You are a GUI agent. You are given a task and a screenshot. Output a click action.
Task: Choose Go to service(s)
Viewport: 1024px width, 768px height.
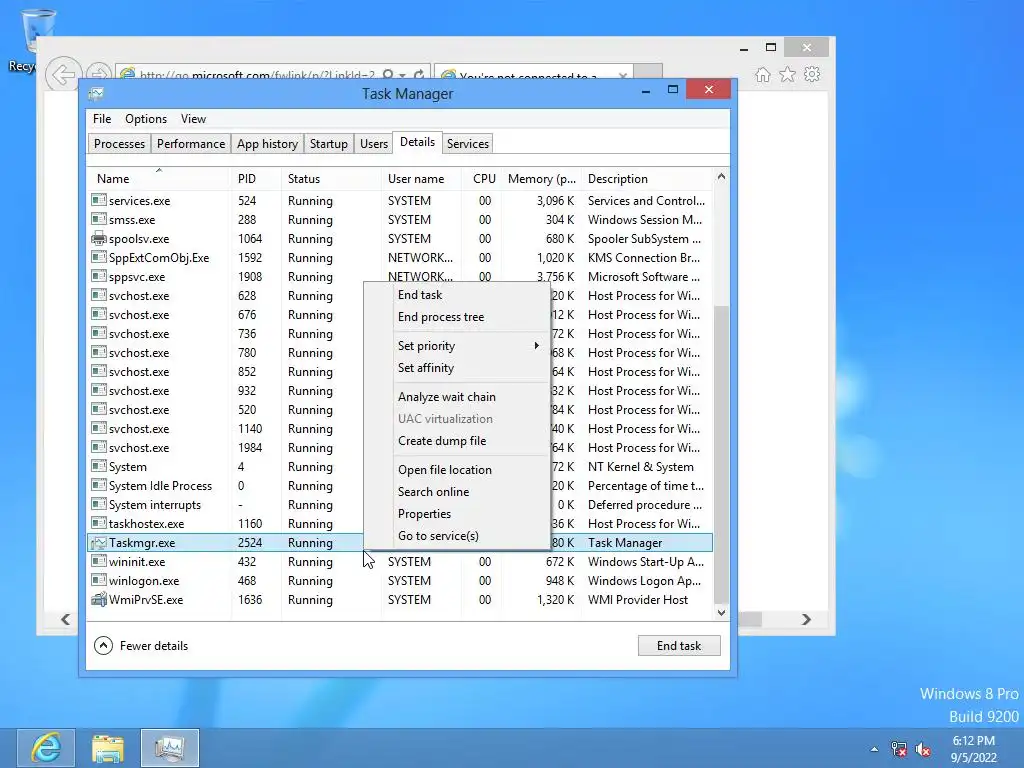point(456,536)
